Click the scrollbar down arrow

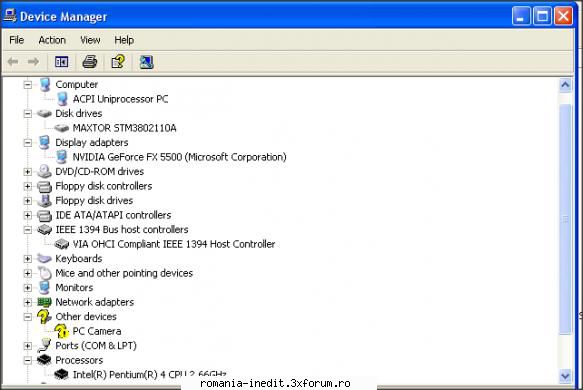(565, 376)
